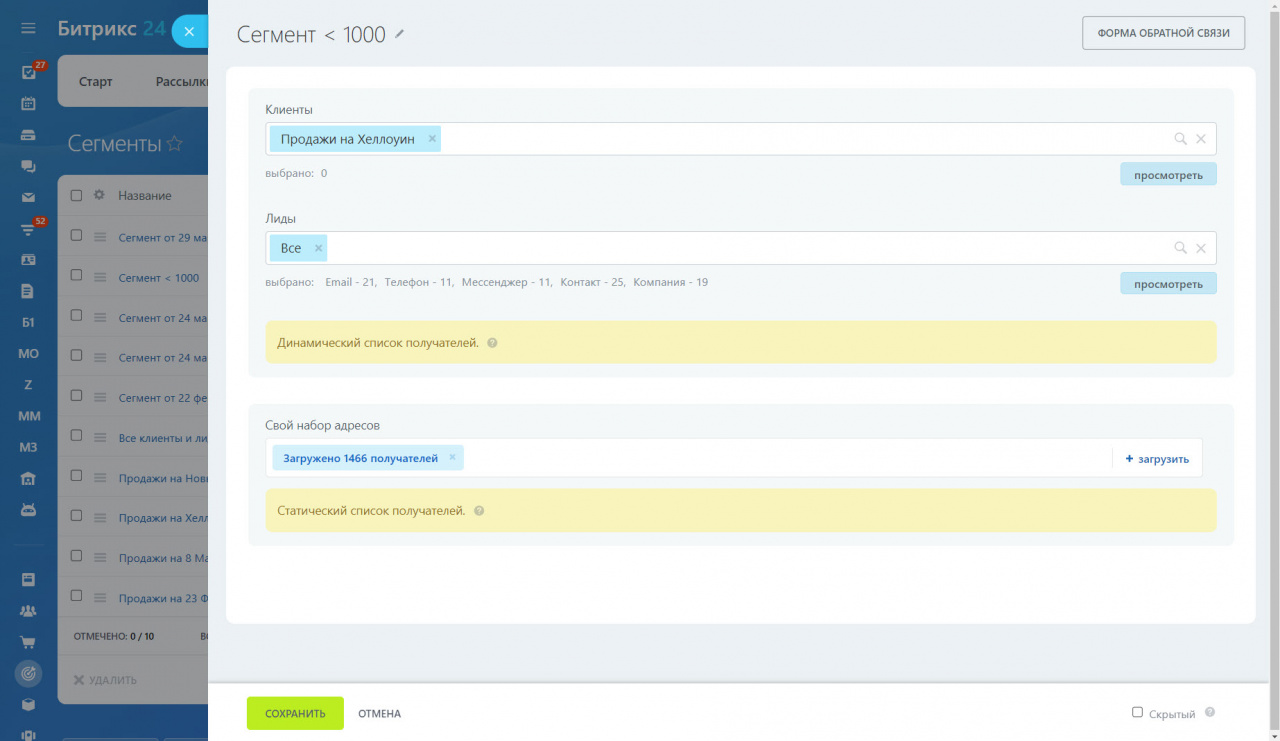This screenshot has width=1280, height=741.
Task: Open help for the static recipients list
Action: 479,511
